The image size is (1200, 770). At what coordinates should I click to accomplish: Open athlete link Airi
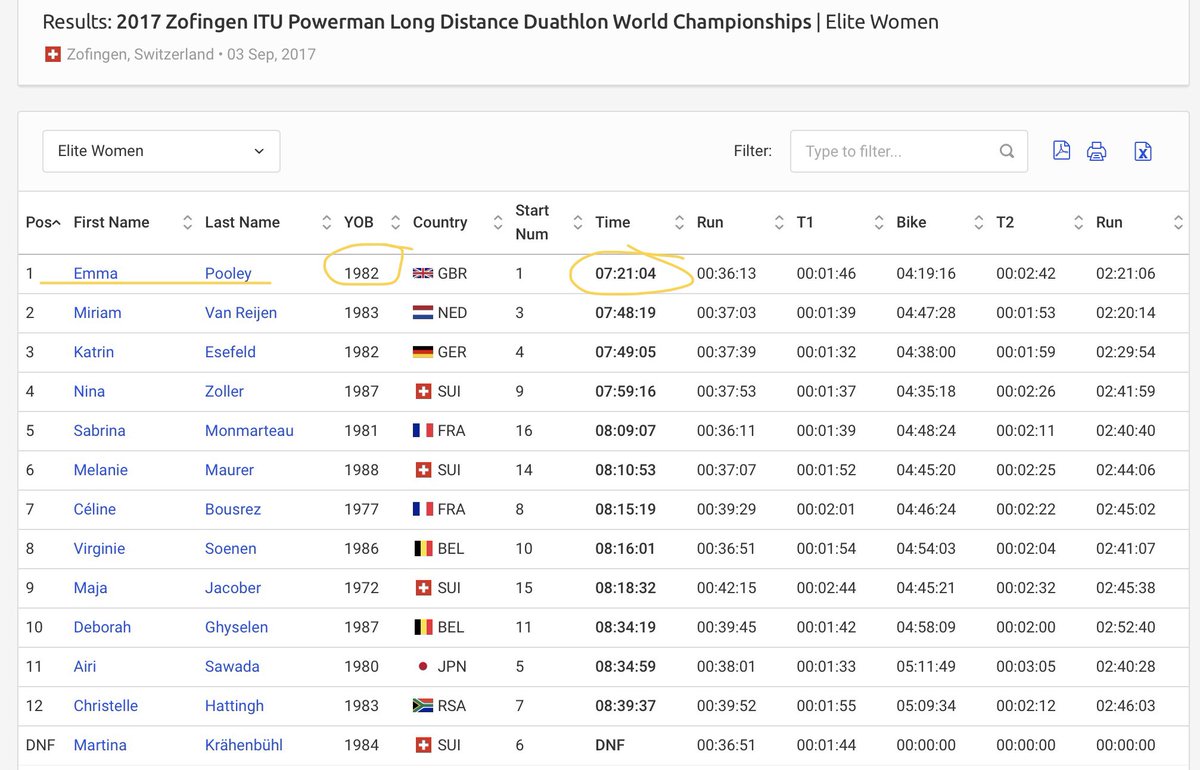pos(87,666)
